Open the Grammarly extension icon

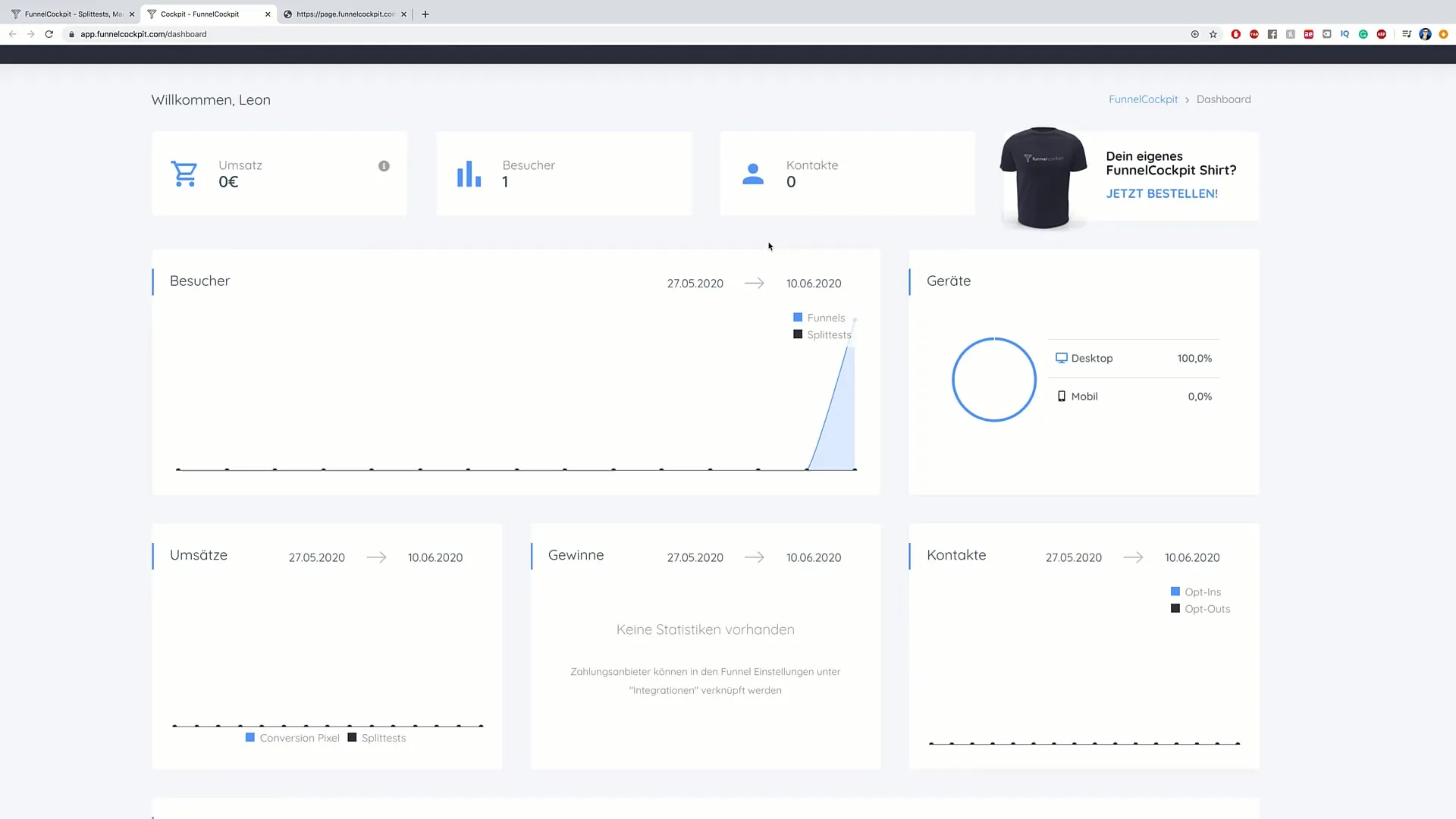1363,34
